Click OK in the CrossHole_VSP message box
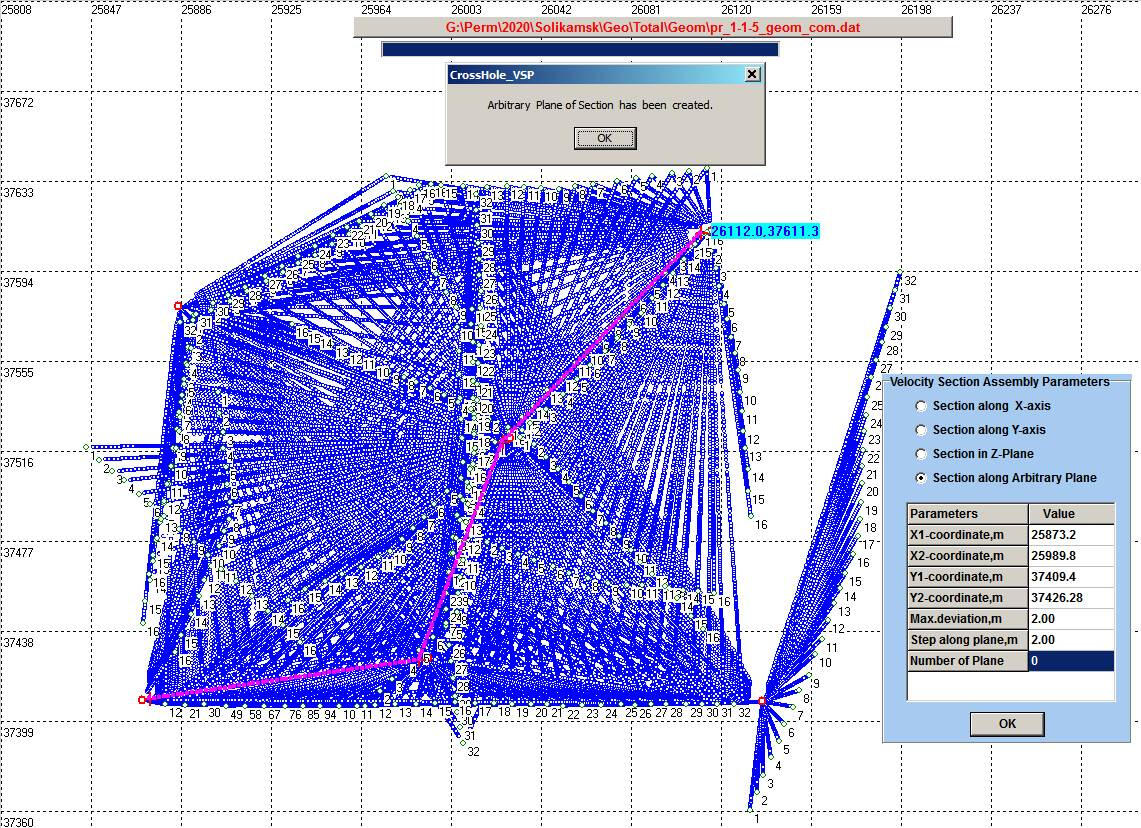 point(604,138)
